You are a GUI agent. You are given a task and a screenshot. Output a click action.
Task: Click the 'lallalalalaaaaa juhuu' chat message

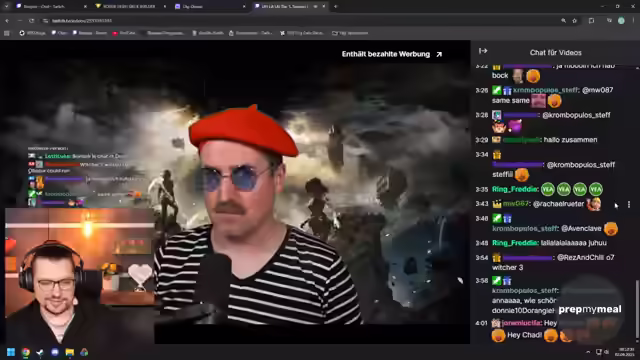coord(573,242)
